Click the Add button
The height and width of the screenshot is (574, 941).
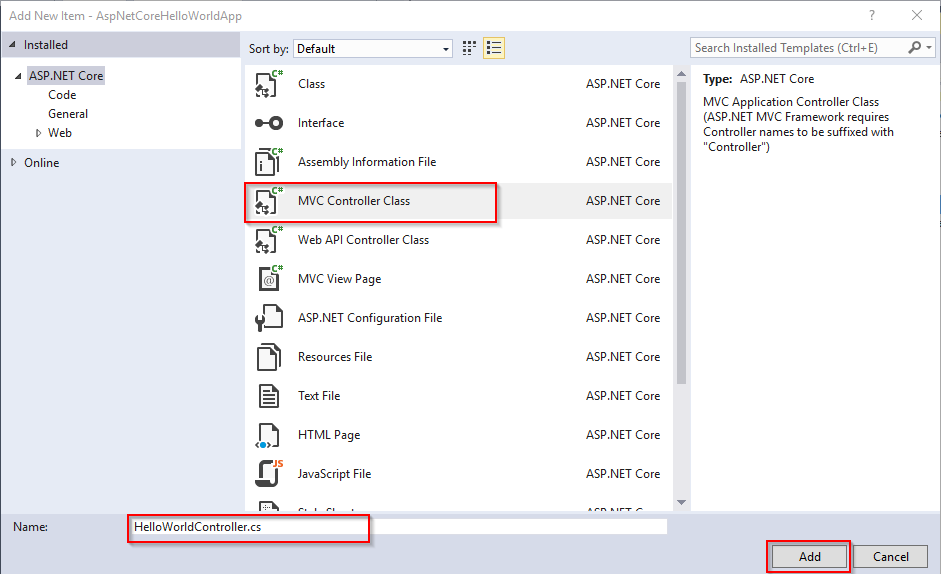[x=809, y=557]
